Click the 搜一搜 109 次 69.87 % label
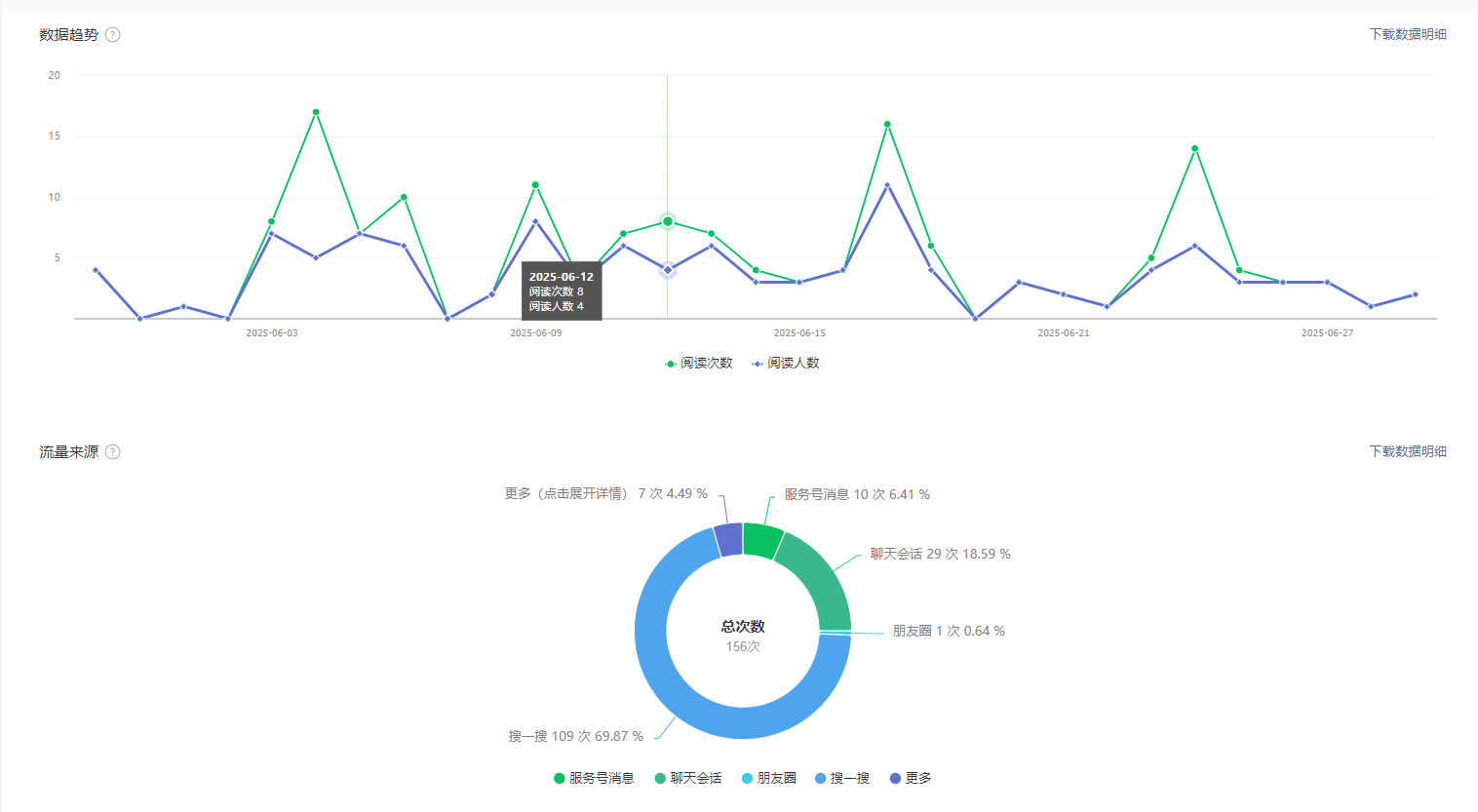Viewport: 1478px width, 812px height. pos(575,736)
